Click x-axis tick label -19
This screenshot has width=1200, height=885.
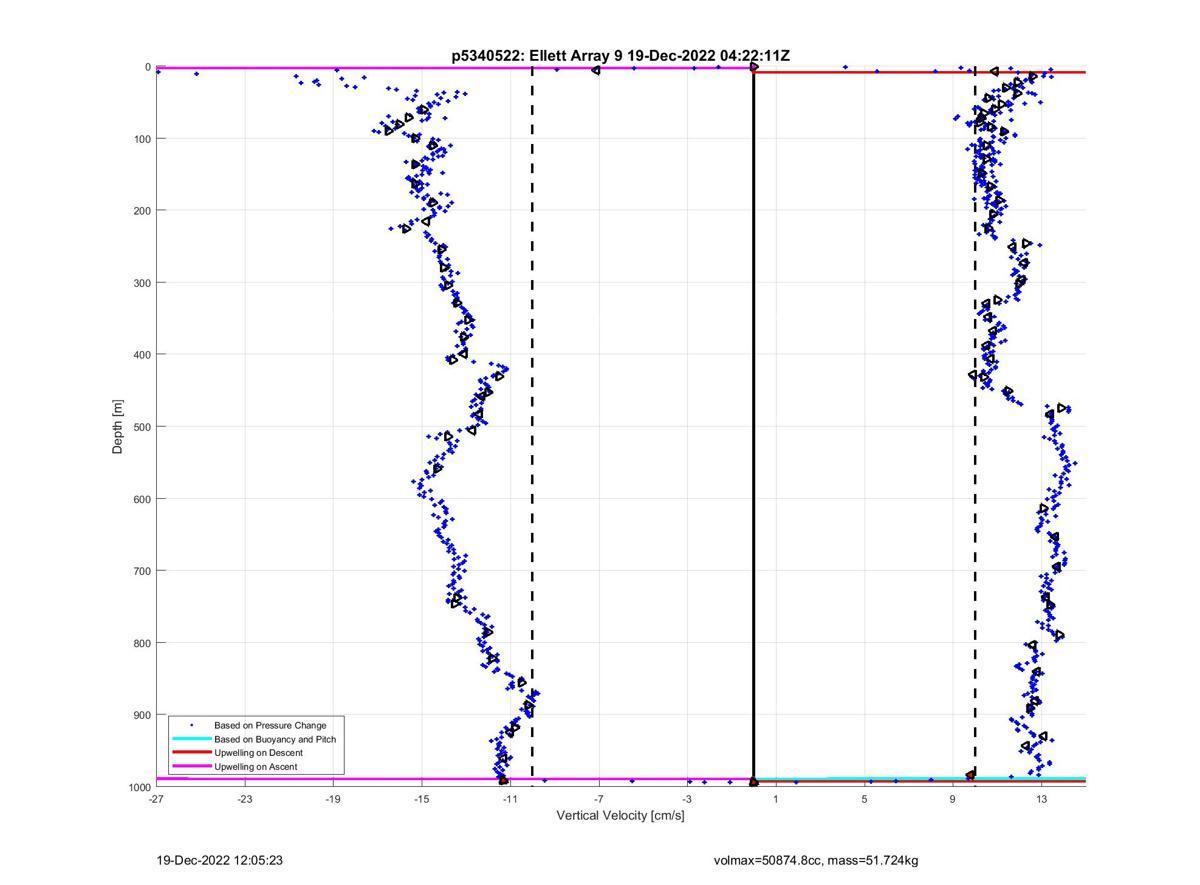333,799
